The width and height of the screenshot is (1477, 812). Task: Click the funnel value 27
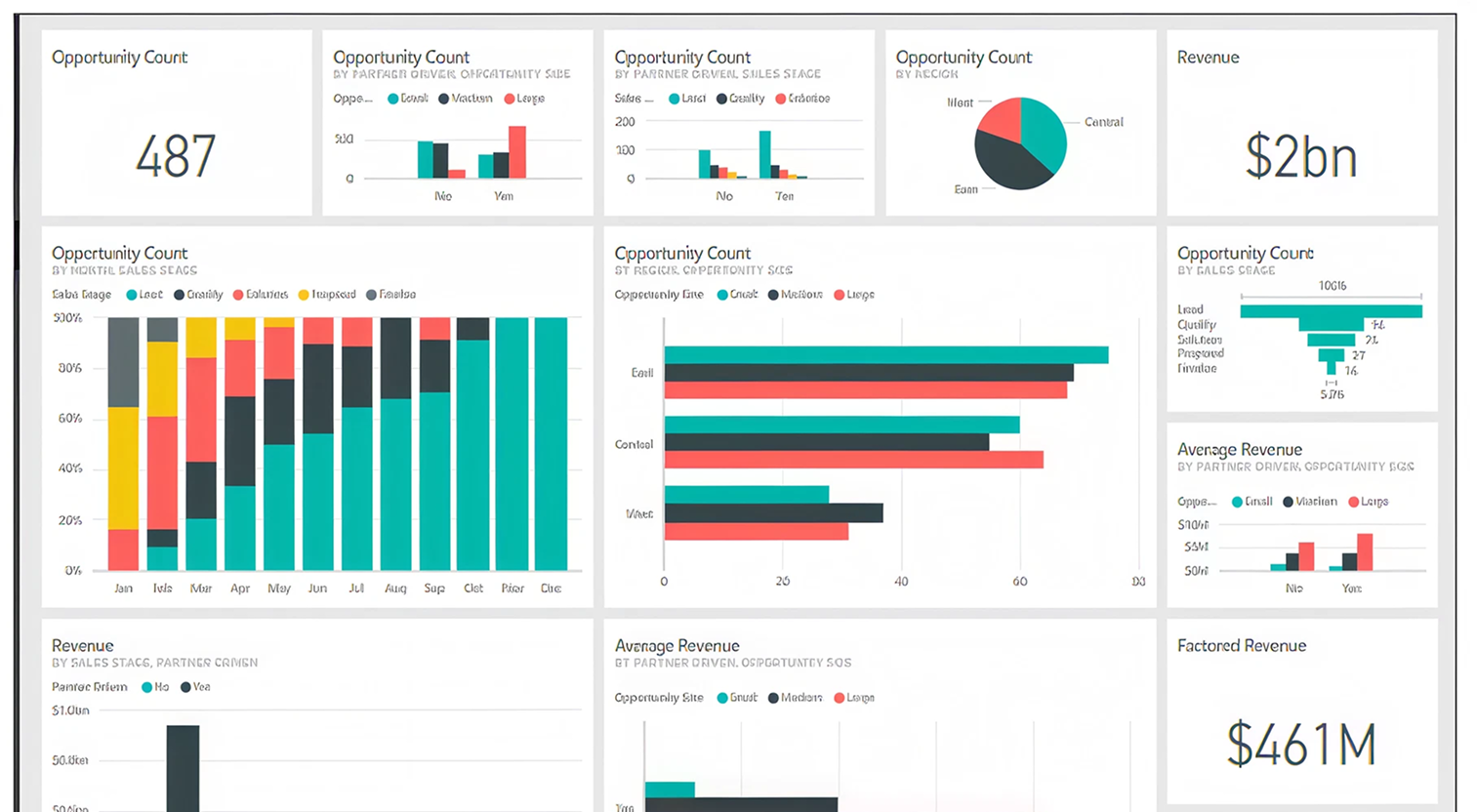click(1359, 356)
